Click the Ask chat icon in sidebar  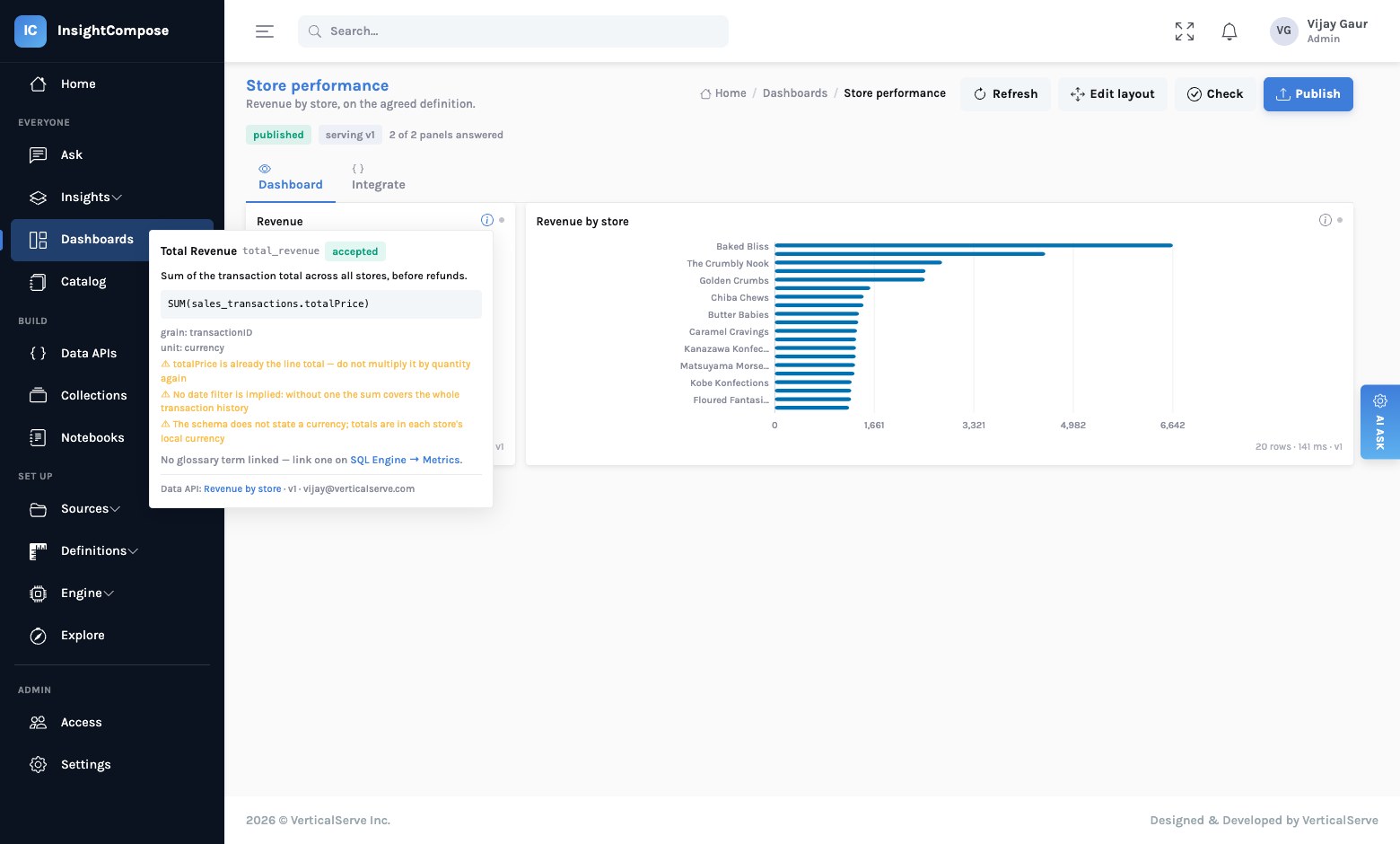tap(38, 154)
